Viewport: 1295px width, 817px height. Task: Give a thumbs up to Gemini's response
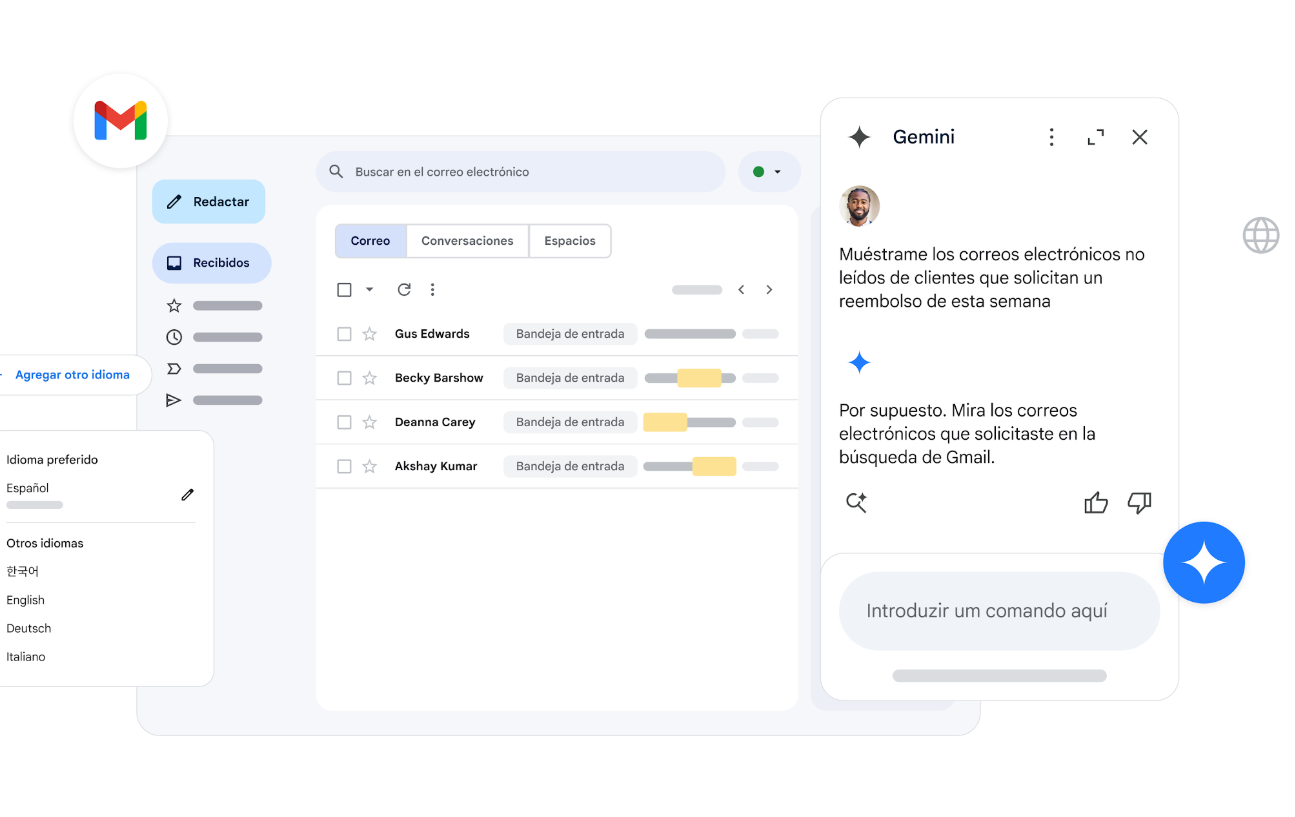(1096, 503)
